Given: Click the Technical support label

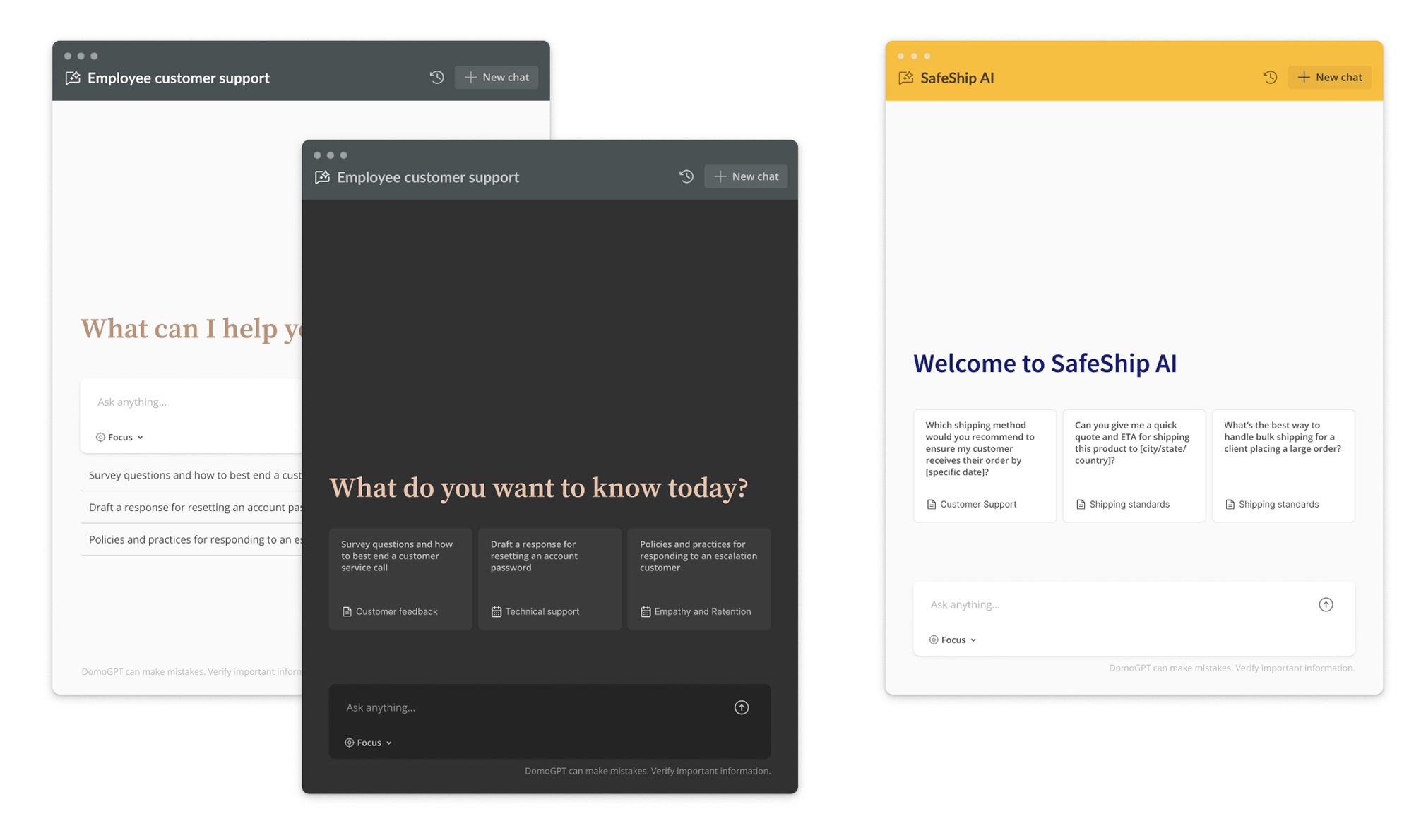Looking at the screenshot, I should [542, 611].
